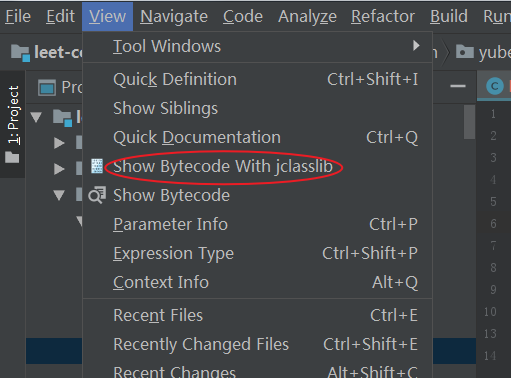Click the leet-code project folder icon

pos(20,53)
